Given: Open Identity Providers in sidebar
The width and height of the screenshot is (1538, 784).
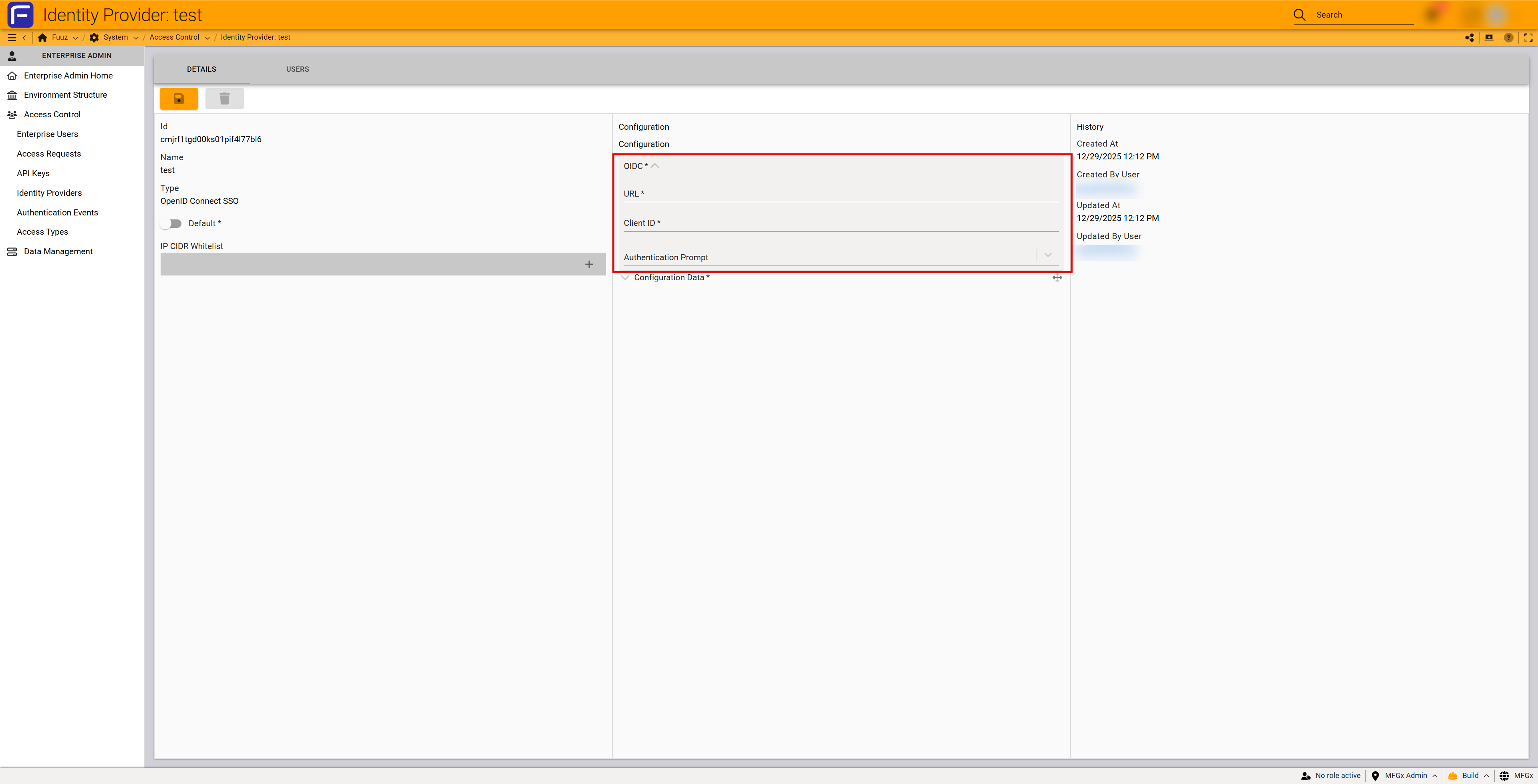Looking at the screenshot, I should (x=49, y=193).
